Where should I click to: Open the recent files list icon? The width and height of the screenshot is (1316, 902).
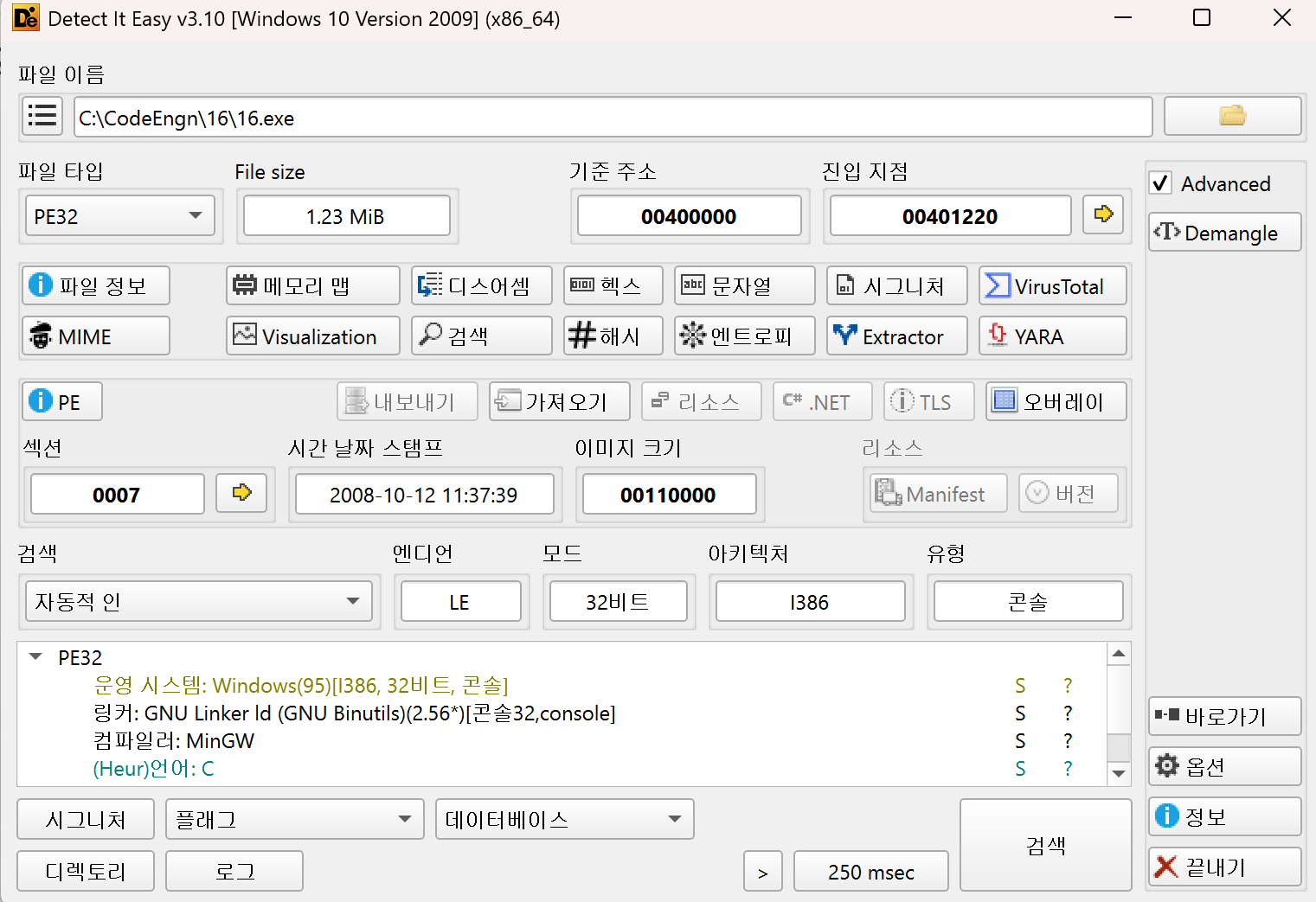click(42, 116)
